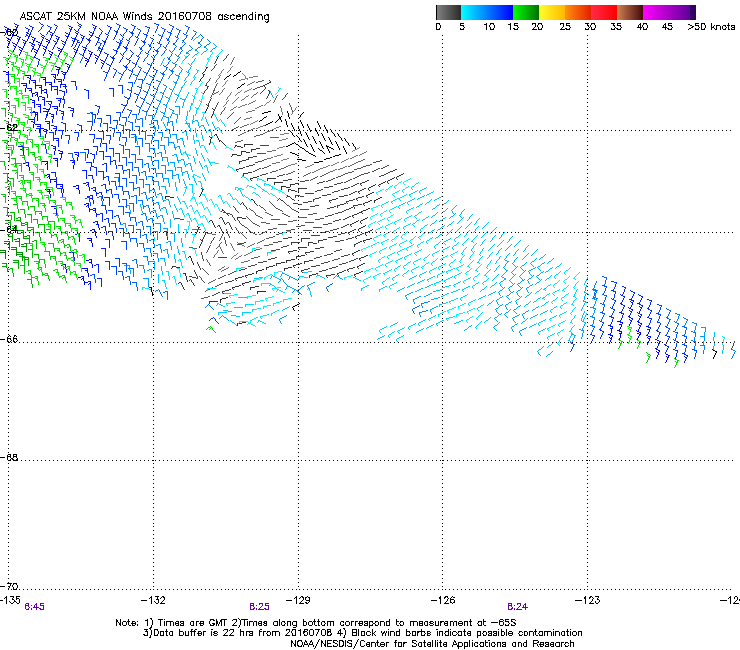This screenshot has width=740, height=650.
Task: Click the '25' legend tick label
Action: pyautogui.click(x=565, y=27)
